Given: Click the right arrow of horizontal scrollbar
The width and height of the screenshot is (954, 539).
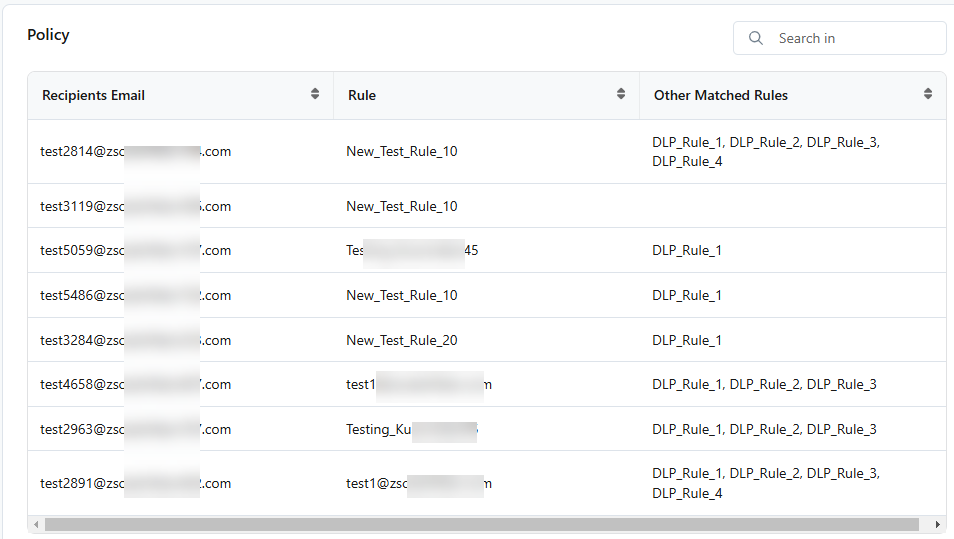Looking at the screenshot, I should 937,524.
